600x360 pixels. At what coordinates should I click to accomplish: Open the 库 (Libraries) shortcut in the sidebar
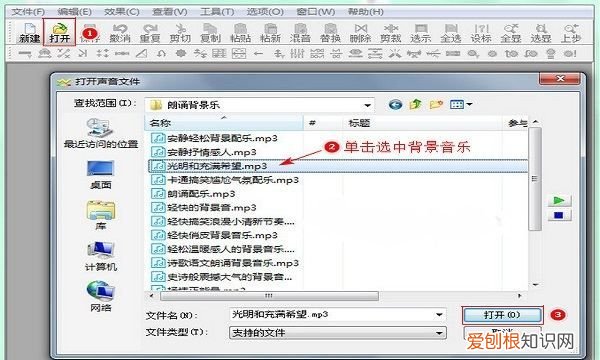(x=101, y=216)
